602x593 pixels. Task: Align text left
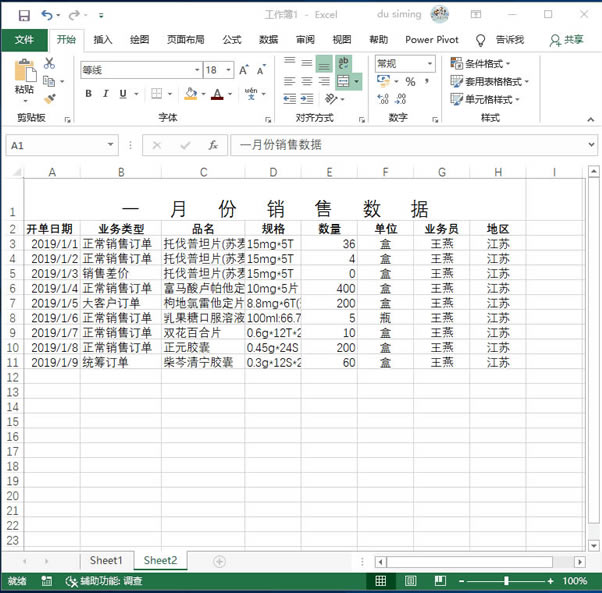coord(289,81)
